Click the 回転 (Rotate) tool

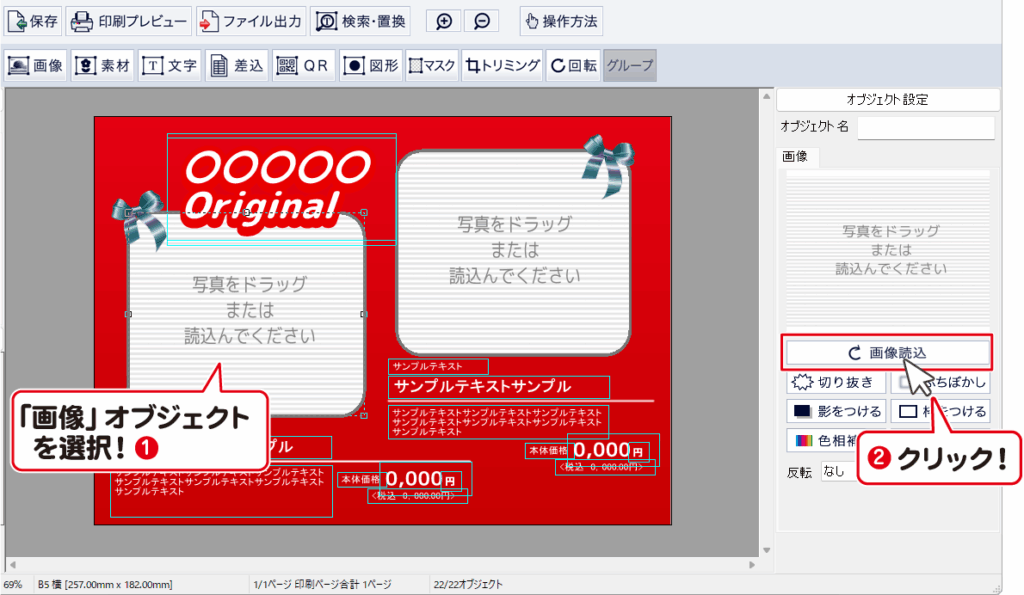(x=574, y=66)
